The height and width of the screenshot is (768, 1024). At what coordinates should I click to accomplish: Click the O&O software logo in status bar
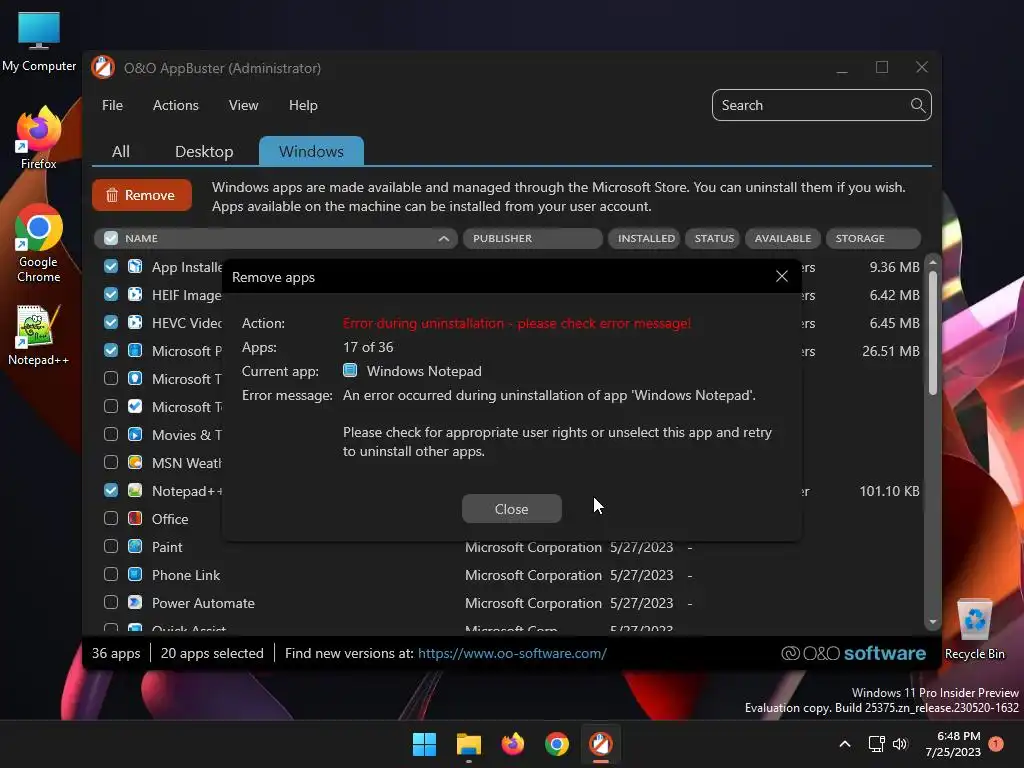(x=854, y=653)
